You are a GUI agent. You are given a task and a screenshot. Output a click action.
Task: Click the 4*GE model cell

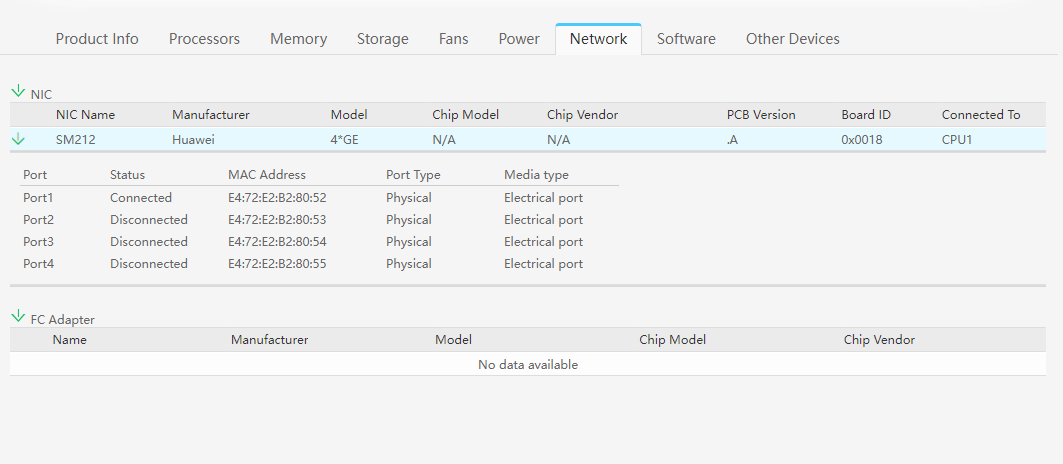click(x=344, y=140)
